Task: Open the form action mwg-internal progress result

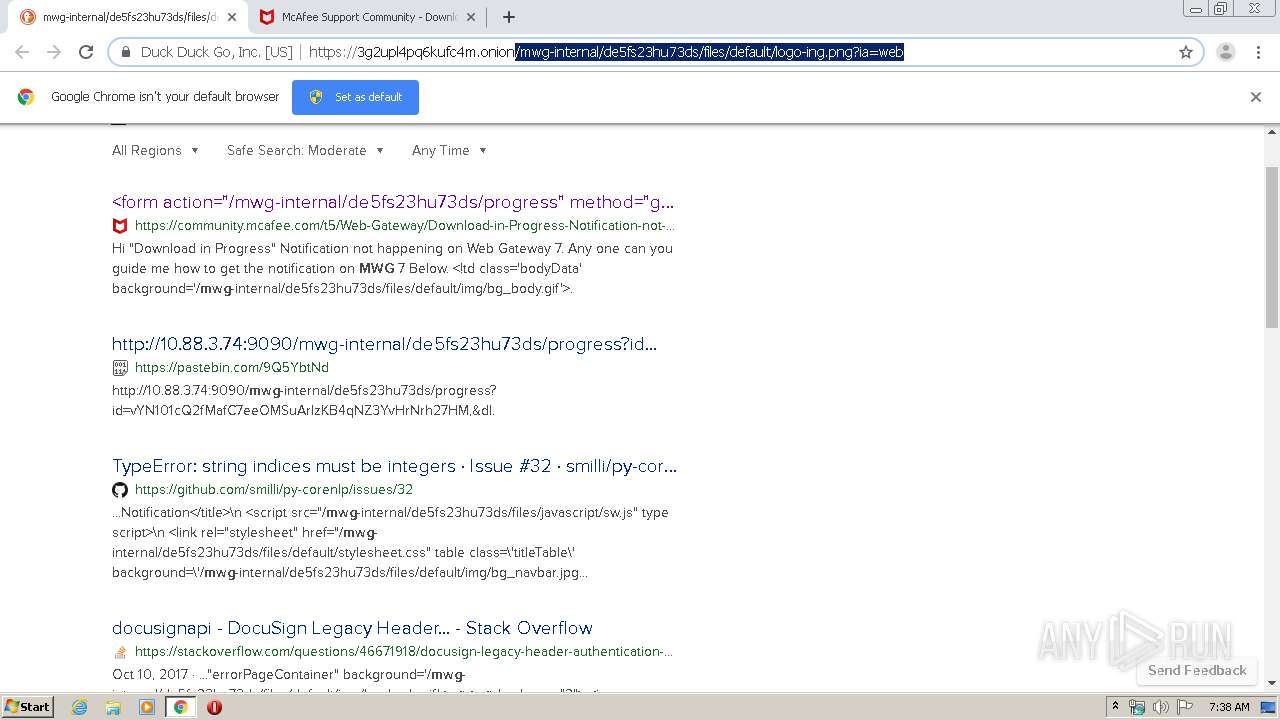Action: pyautogui.click(x=393, y=202)
